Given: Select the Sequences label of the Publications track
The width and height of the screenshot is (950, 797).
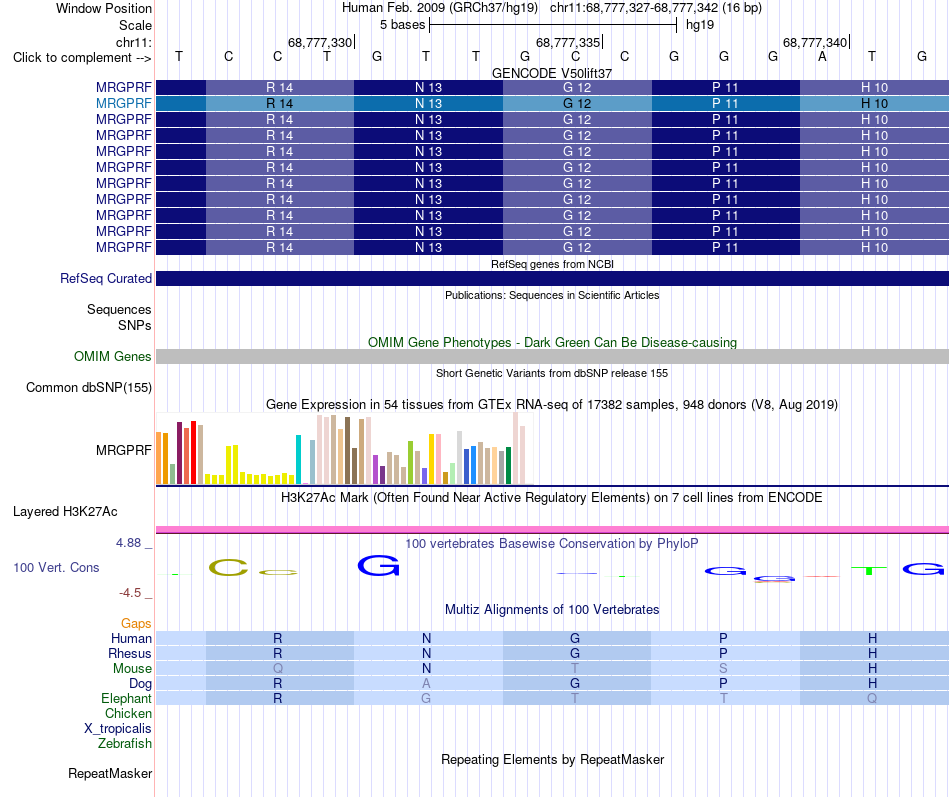Looking at the screenshot, I should click(x=119, y=310).
